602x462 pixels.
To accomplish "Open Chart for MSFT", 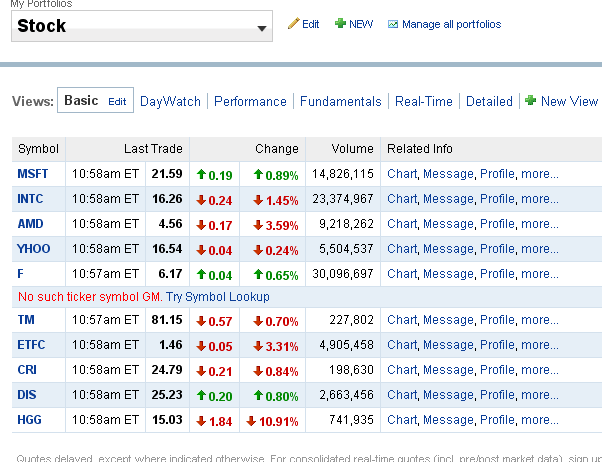I will click(x=402, y=174).
